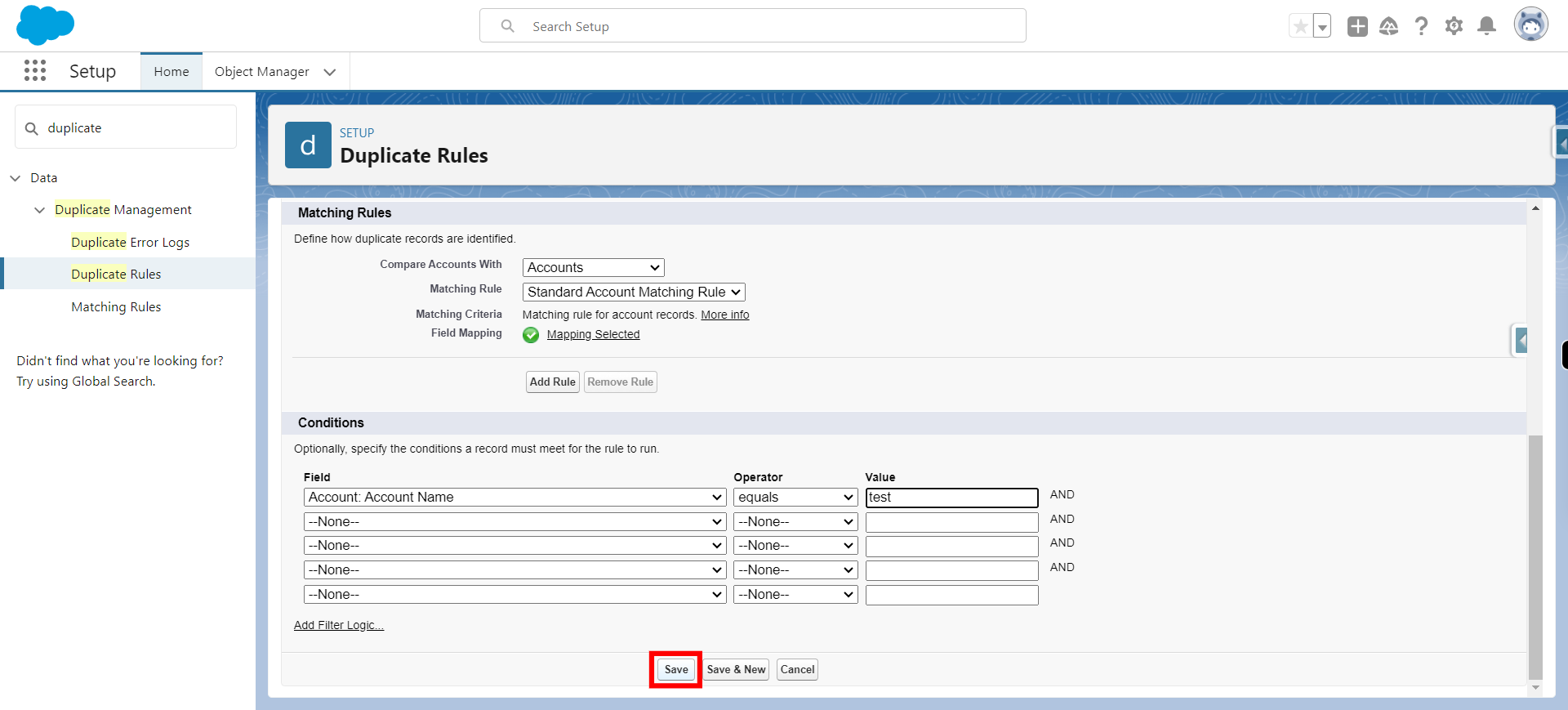Click the Save button

point(676,669)
